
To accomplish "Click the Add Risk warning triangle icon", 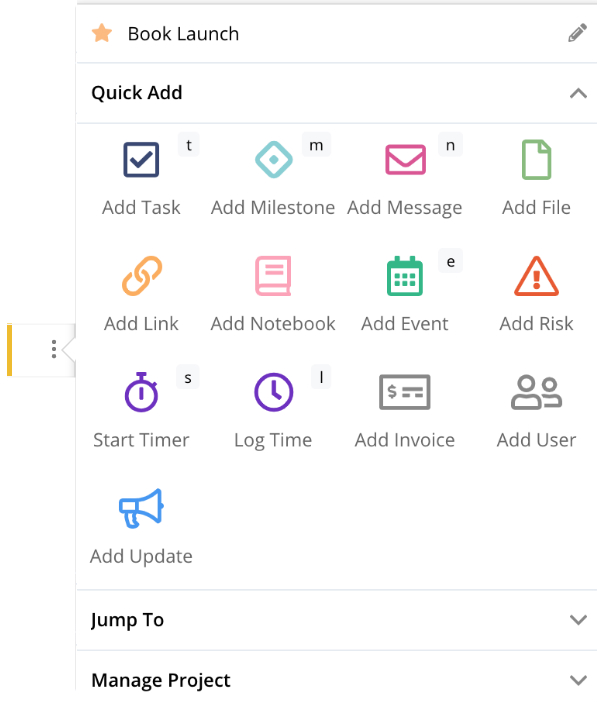I will click(537, 276).
